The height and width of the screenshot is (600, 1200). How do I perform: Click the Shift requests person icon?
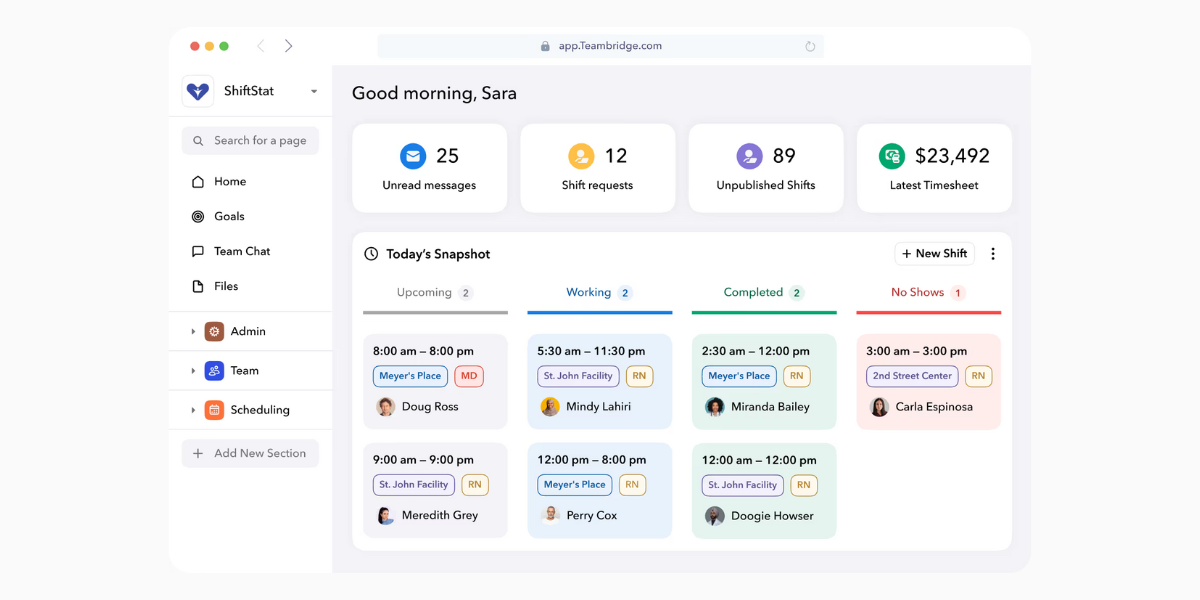pyautogui.click(x=581, y=156)
